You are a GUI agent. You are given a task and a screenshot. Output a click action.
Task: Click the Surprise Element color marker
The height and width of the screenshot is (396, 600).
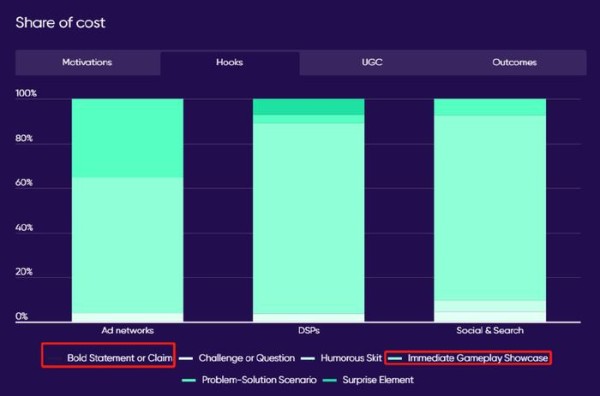329,380
